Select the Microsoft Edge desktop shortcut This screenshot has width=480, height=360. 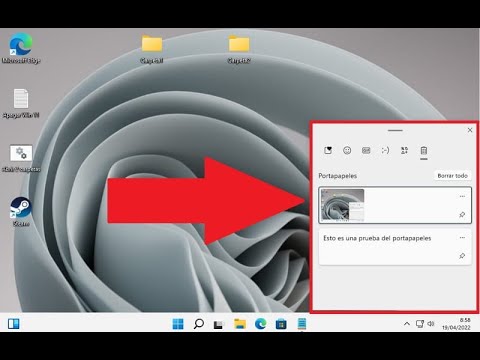click(x=21, y=48)
